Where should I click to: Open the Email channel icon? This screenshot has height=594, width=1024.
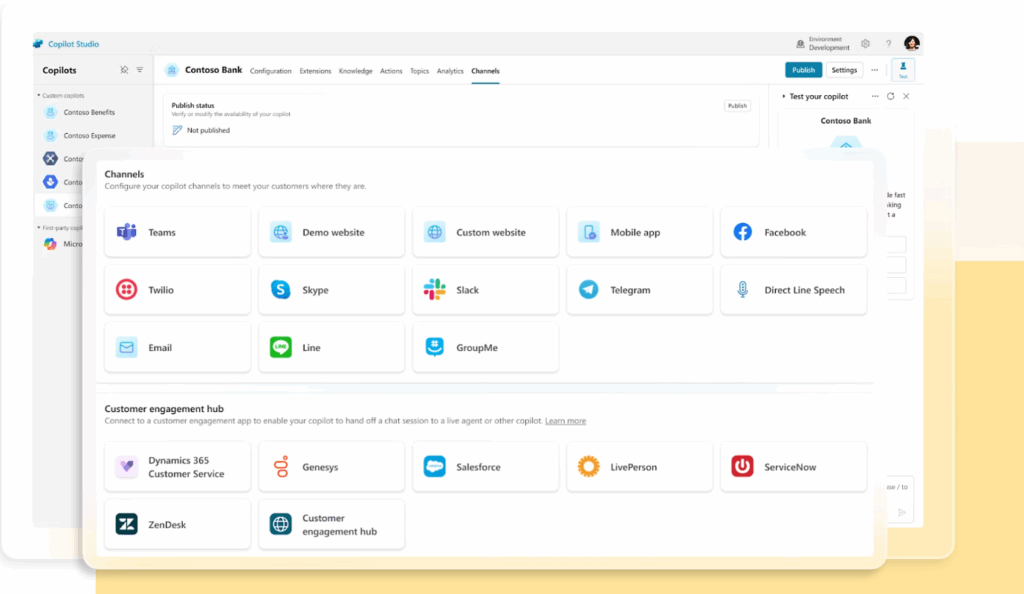127,347
